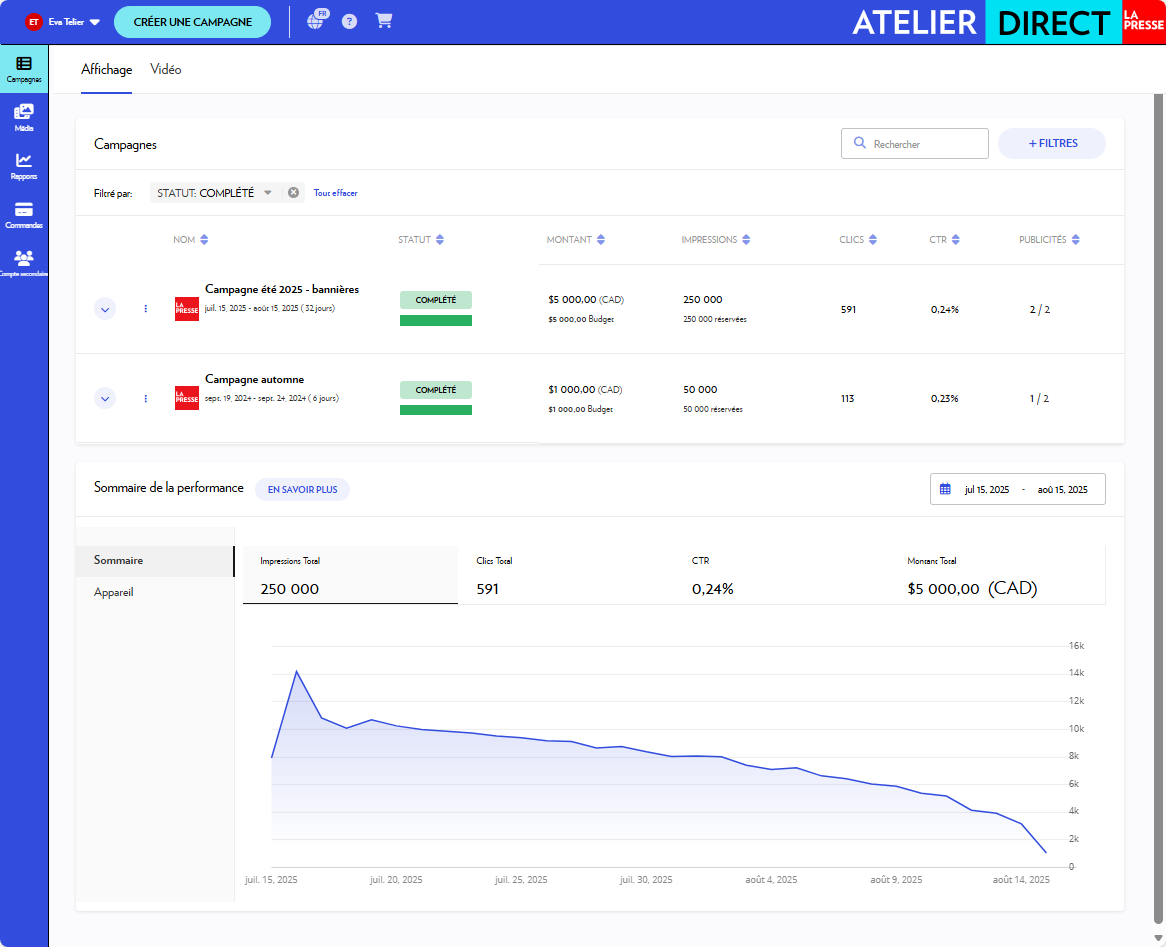Click the Créer une campagne button

(192, 22)
